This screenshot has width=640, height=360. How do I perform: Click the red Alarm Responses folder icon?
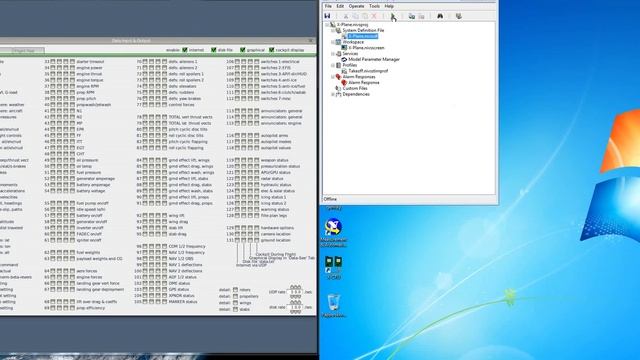click(338, 77)
